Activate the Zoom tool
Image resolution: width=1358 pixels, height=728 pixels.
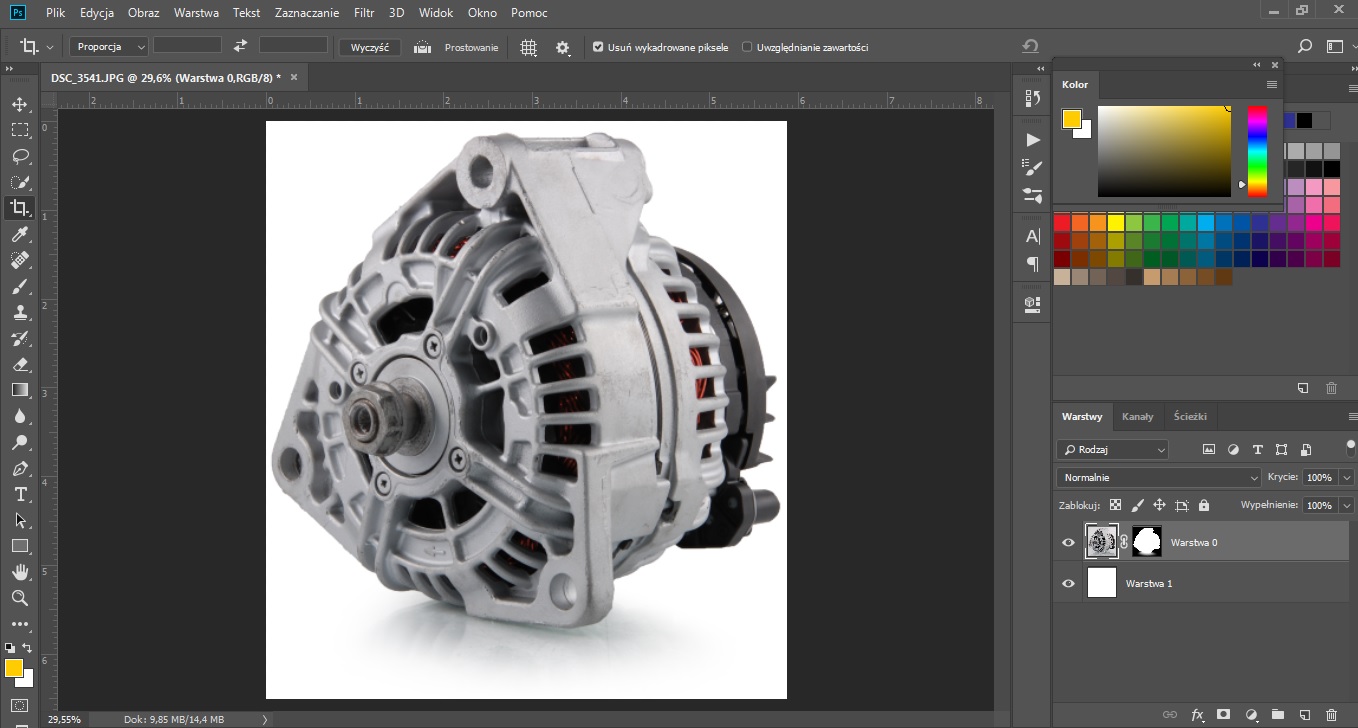(20, 598)
